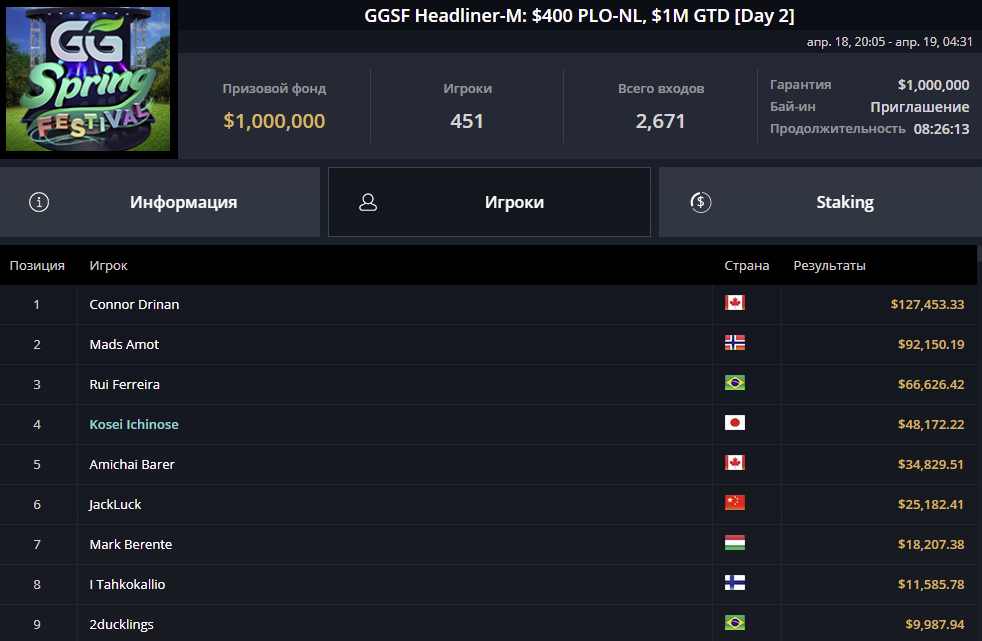Select player Connor Drinan
The width and height of the screenshot is (982, 641).
pyautogui.click(x=134, y=304)
